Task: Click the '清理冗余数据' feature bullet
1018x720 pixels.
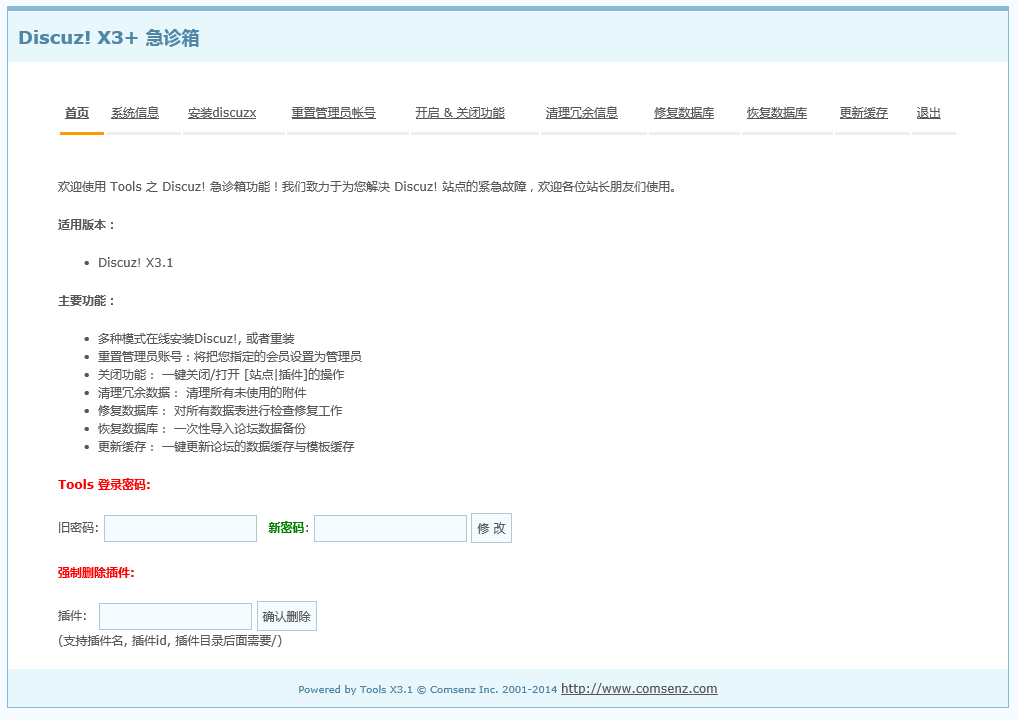Action: 202,393
